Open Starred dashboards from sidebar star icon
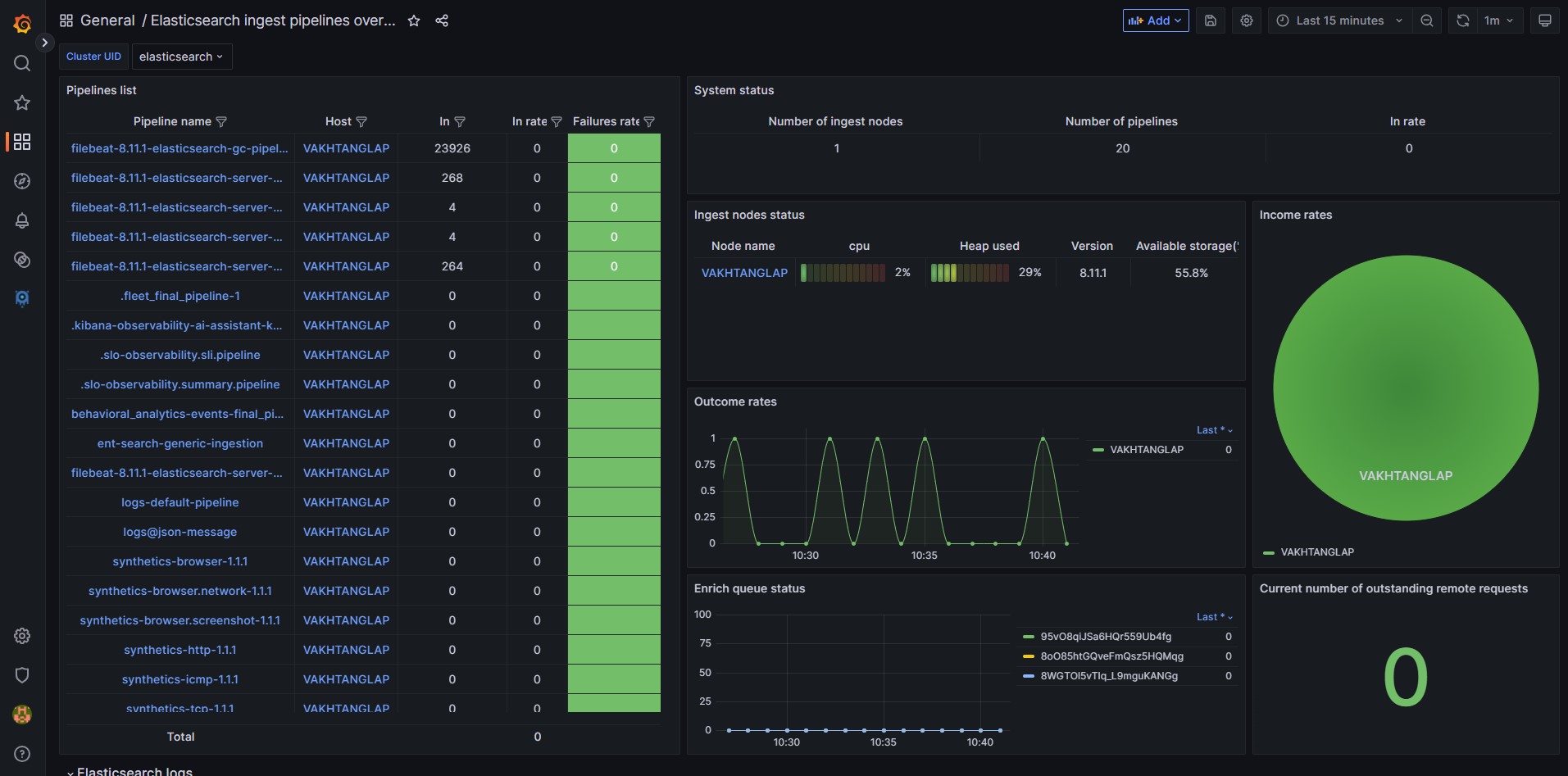 22,102
